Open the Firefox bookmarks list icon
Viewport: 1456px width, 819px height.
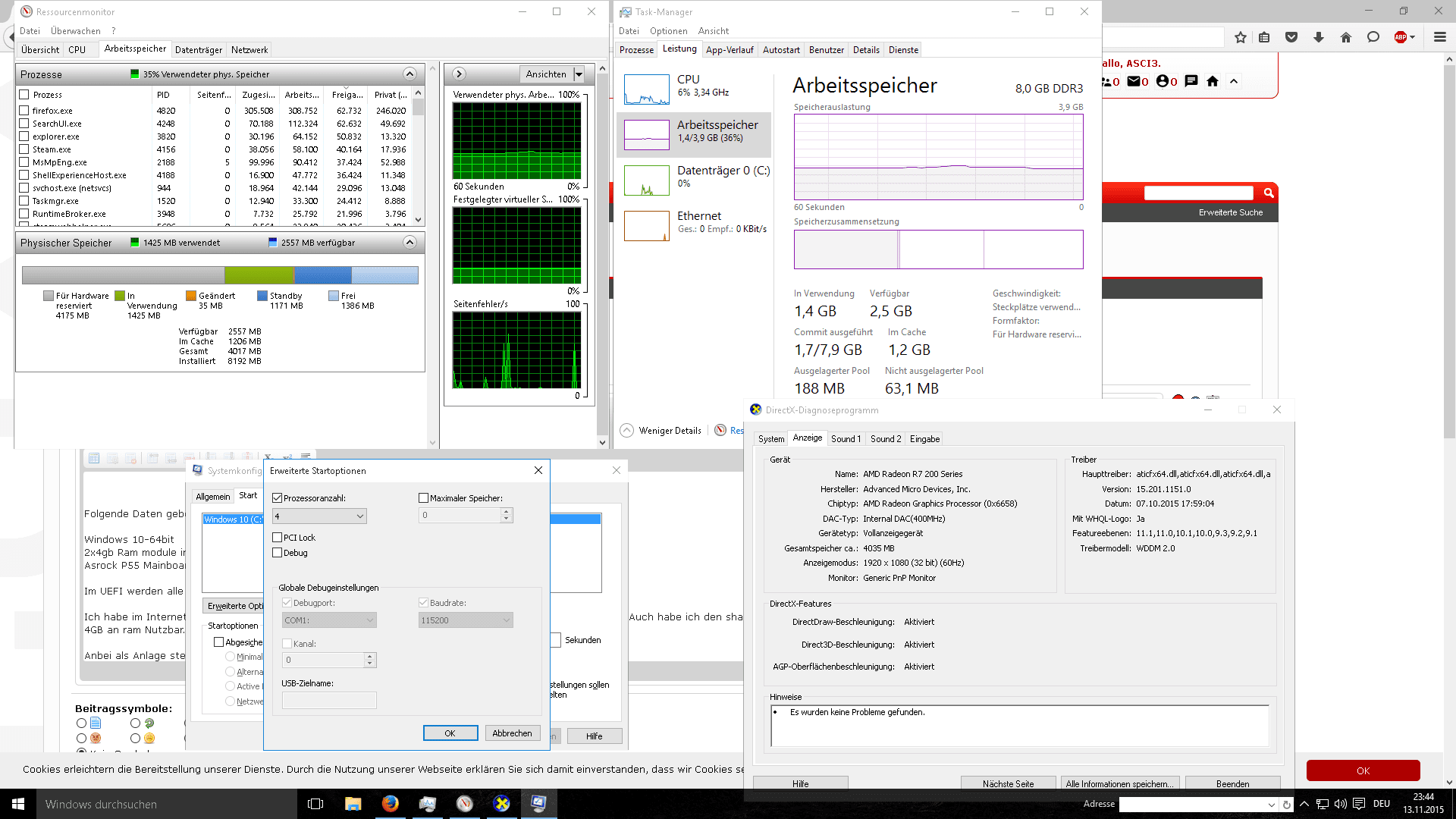(1264, 37)
